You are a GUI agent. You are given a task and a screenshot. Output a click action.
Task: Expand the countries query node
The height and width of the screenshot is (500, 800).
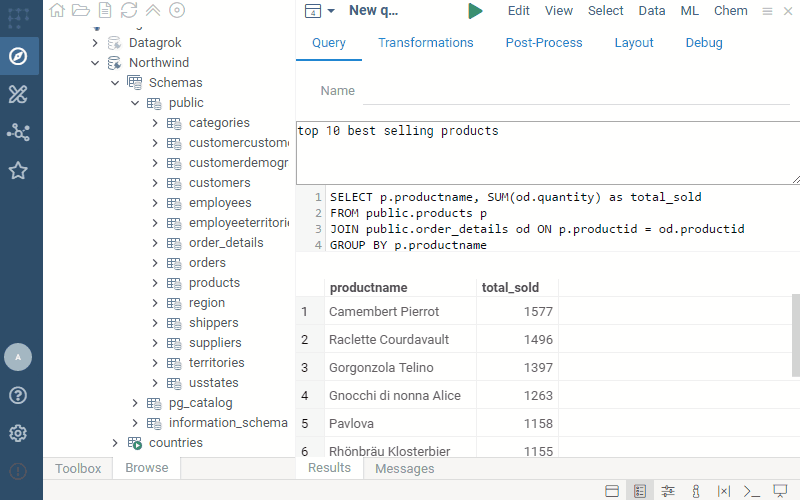[x=115, y=443]
